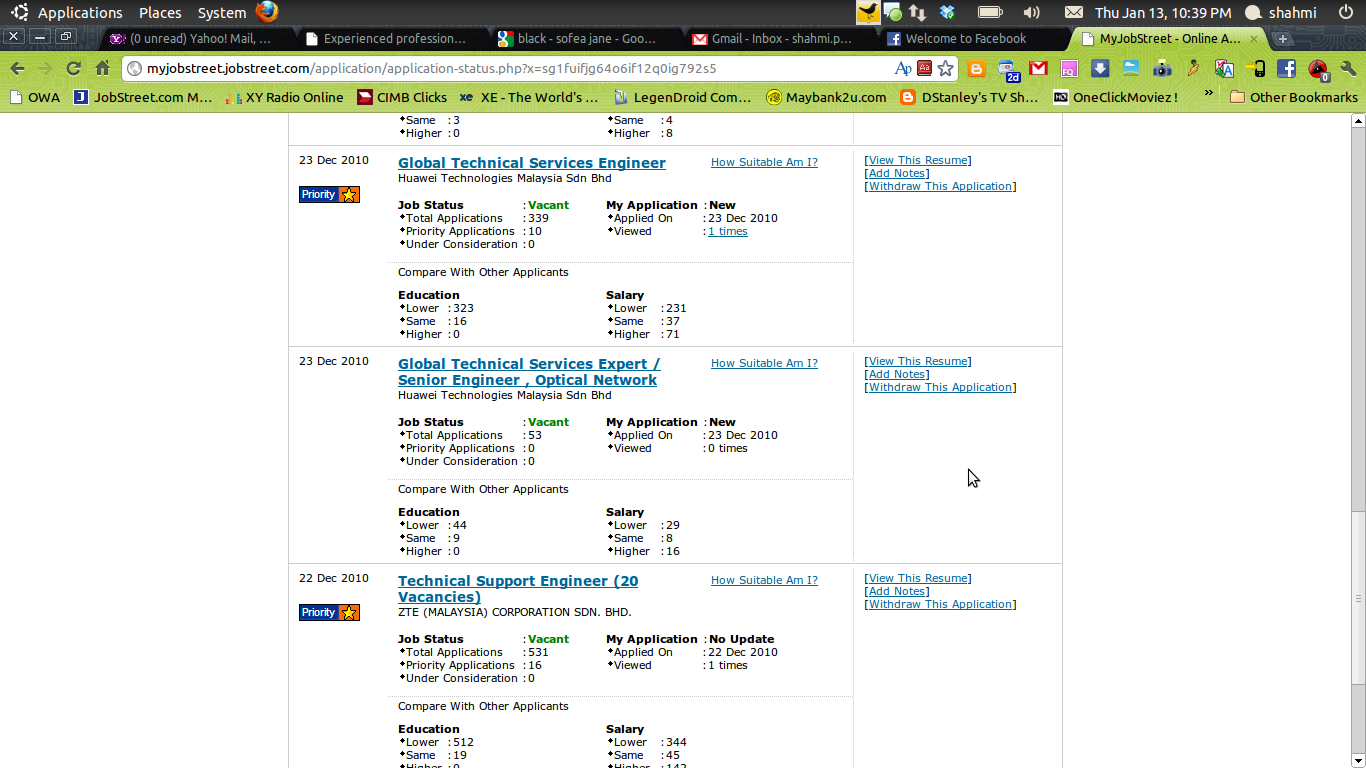Image resolution: width=1366 pixels, height=768 pixels.
Task: Open Technical Support Engineer (20 Vacancies) link
Action: [518, 589]
